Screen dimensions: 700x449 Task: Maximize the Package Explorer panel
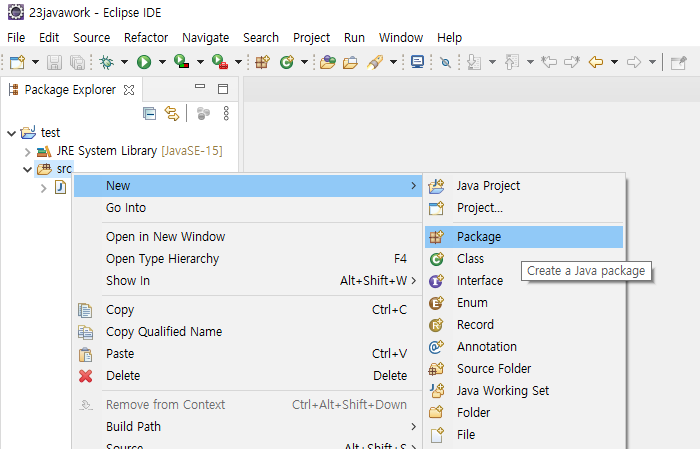(x=223, y=89)
